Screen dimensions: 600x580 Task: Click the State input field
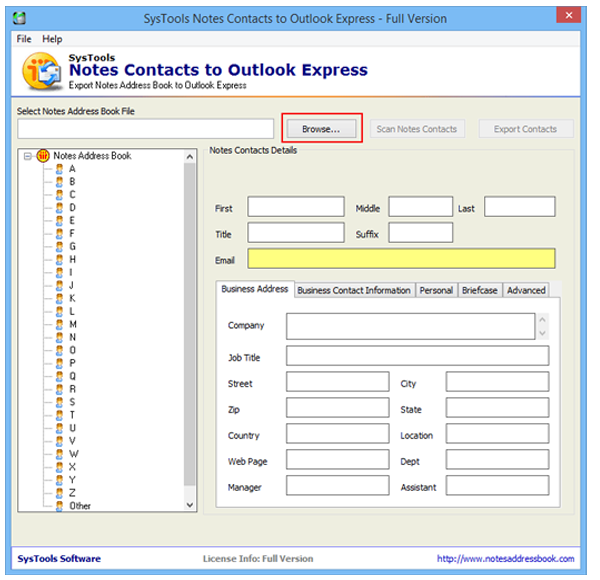coord(497,407)
